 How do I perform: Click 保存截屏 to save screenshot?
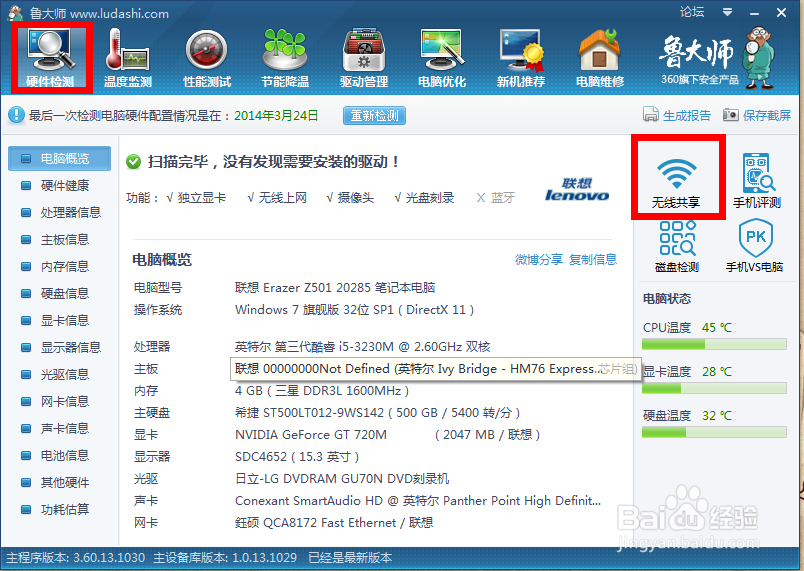(767, 115)
